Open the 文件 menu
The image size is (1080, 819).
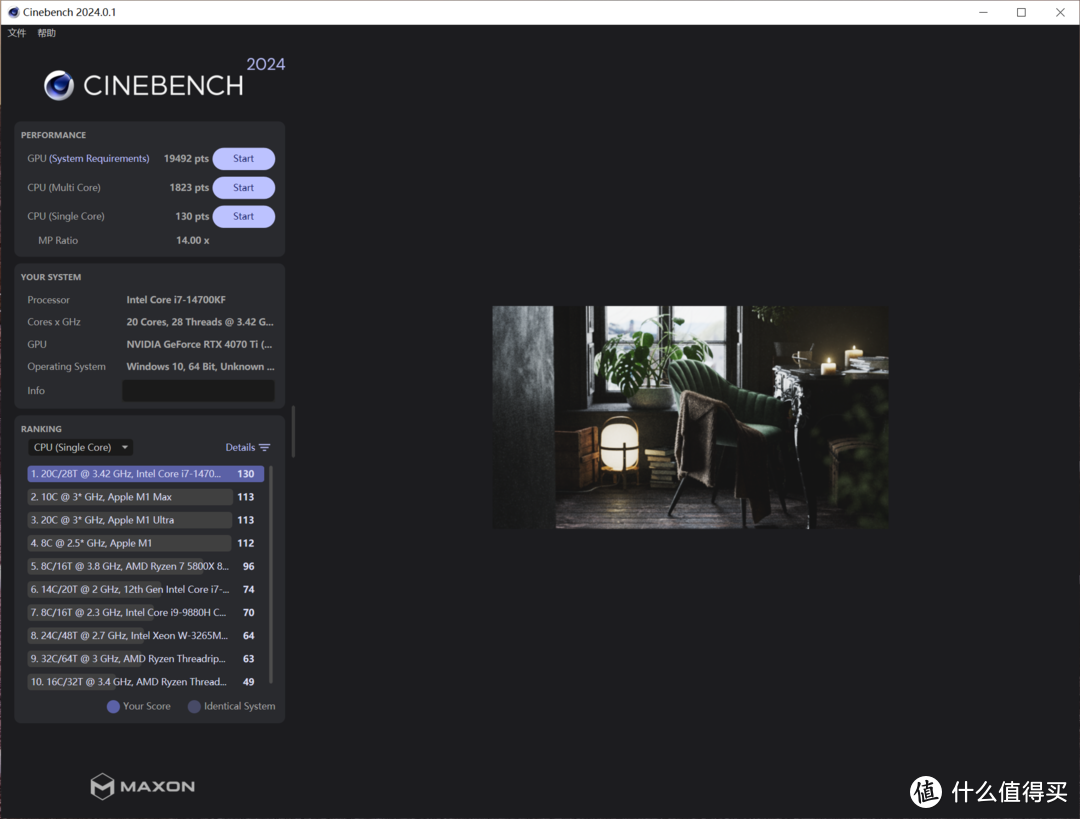click(x=17, y=33)
